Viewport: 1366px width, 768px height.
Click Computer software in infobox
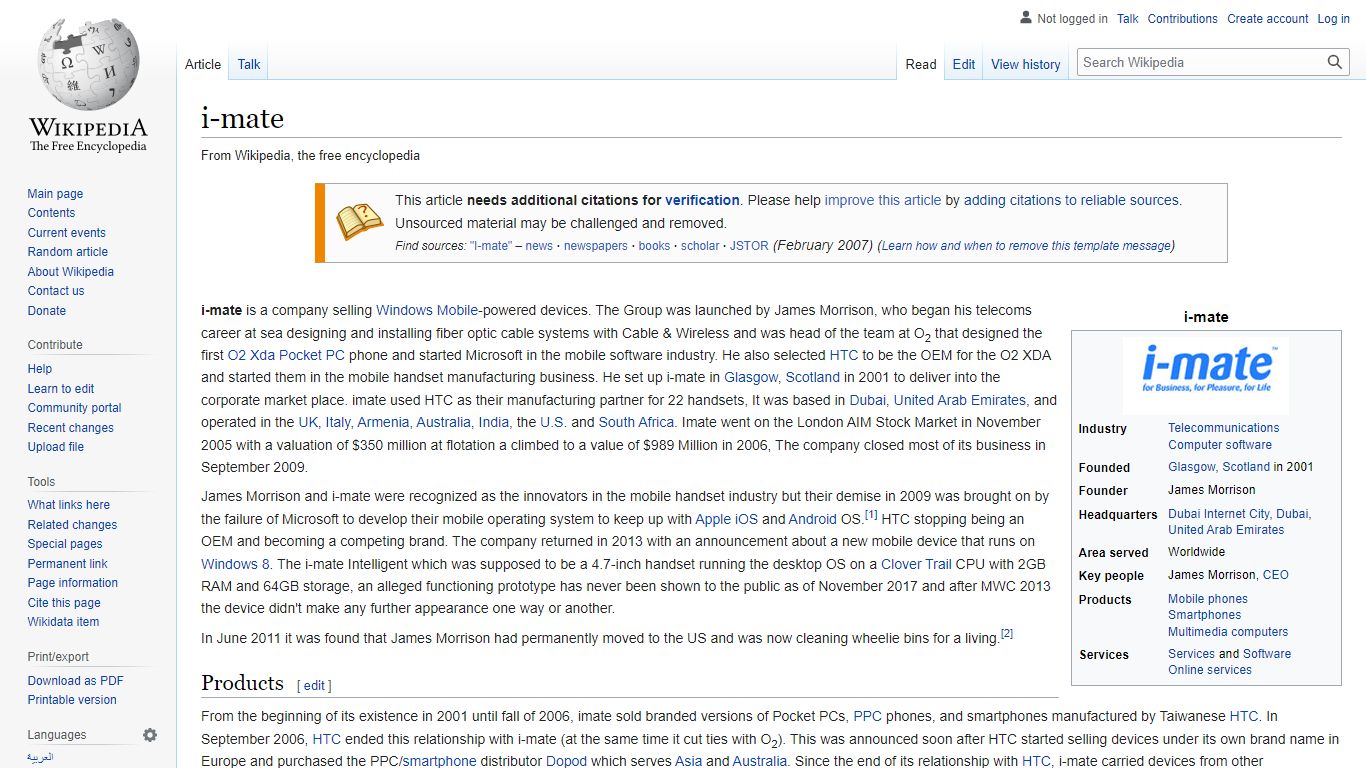[1220, 445]
